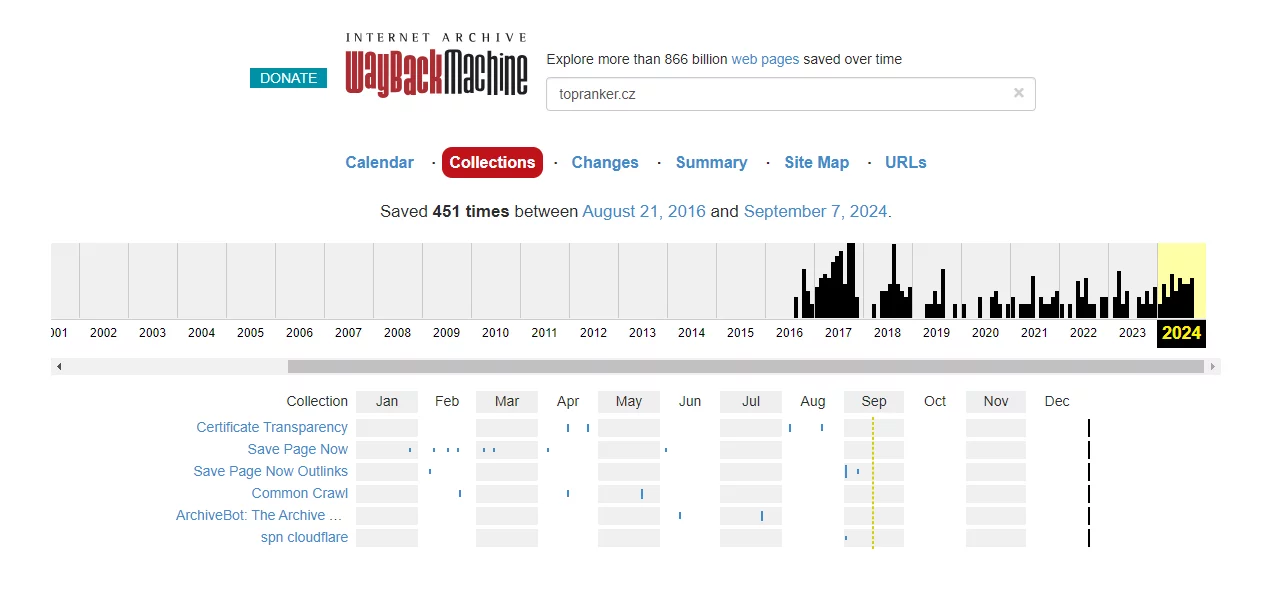Screen dimensions: 1270x603
Task: Open the Save Page Now Outlinks collection
Action: tap(271, 471)
